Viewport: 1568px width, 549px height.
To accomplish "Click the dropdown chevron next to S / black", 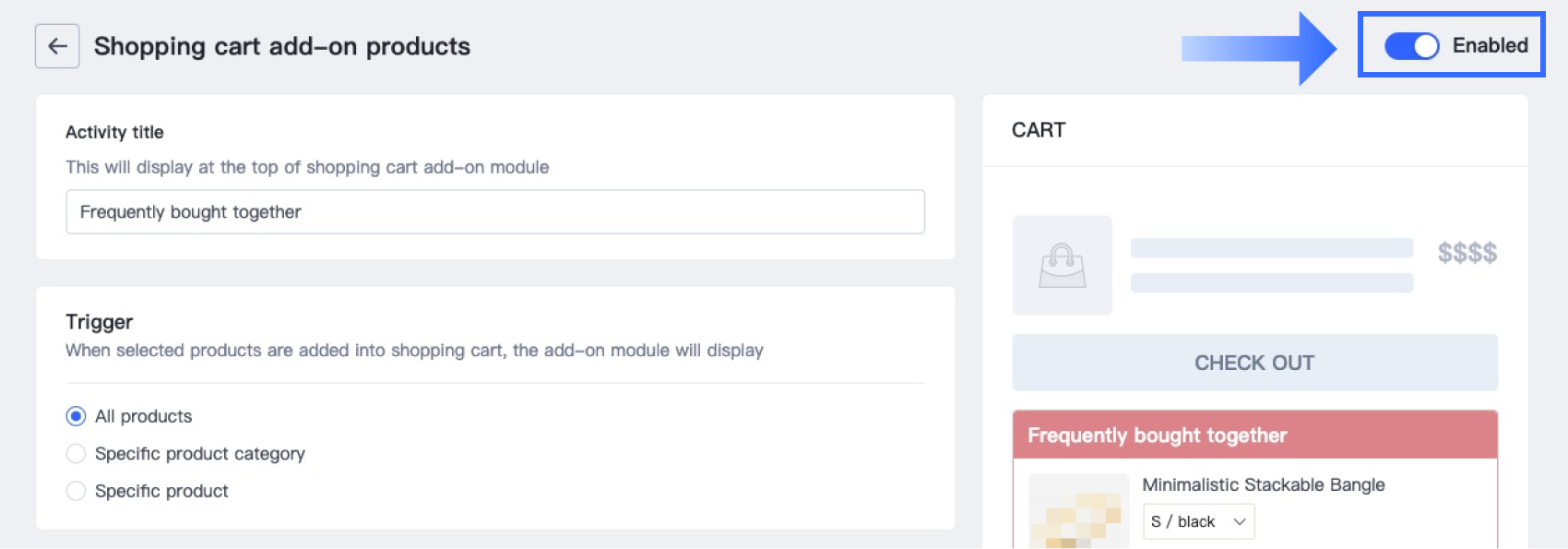I will pos(1240,521).
